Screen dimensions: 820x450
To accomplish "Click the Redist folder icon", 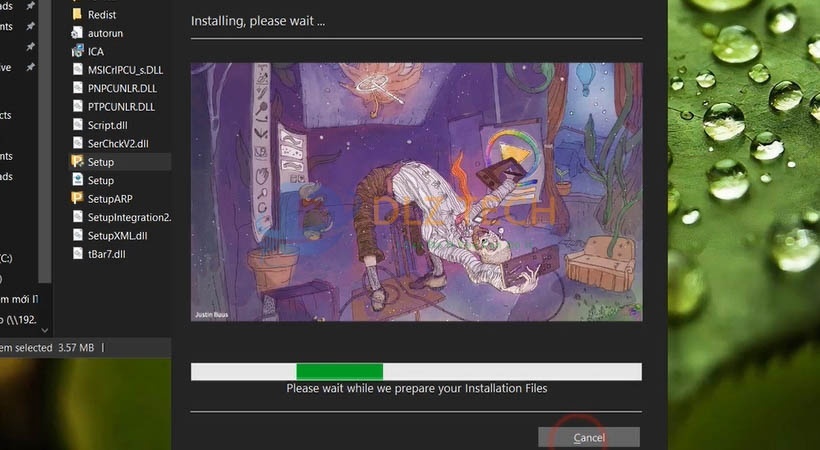I will pos(78,15).
